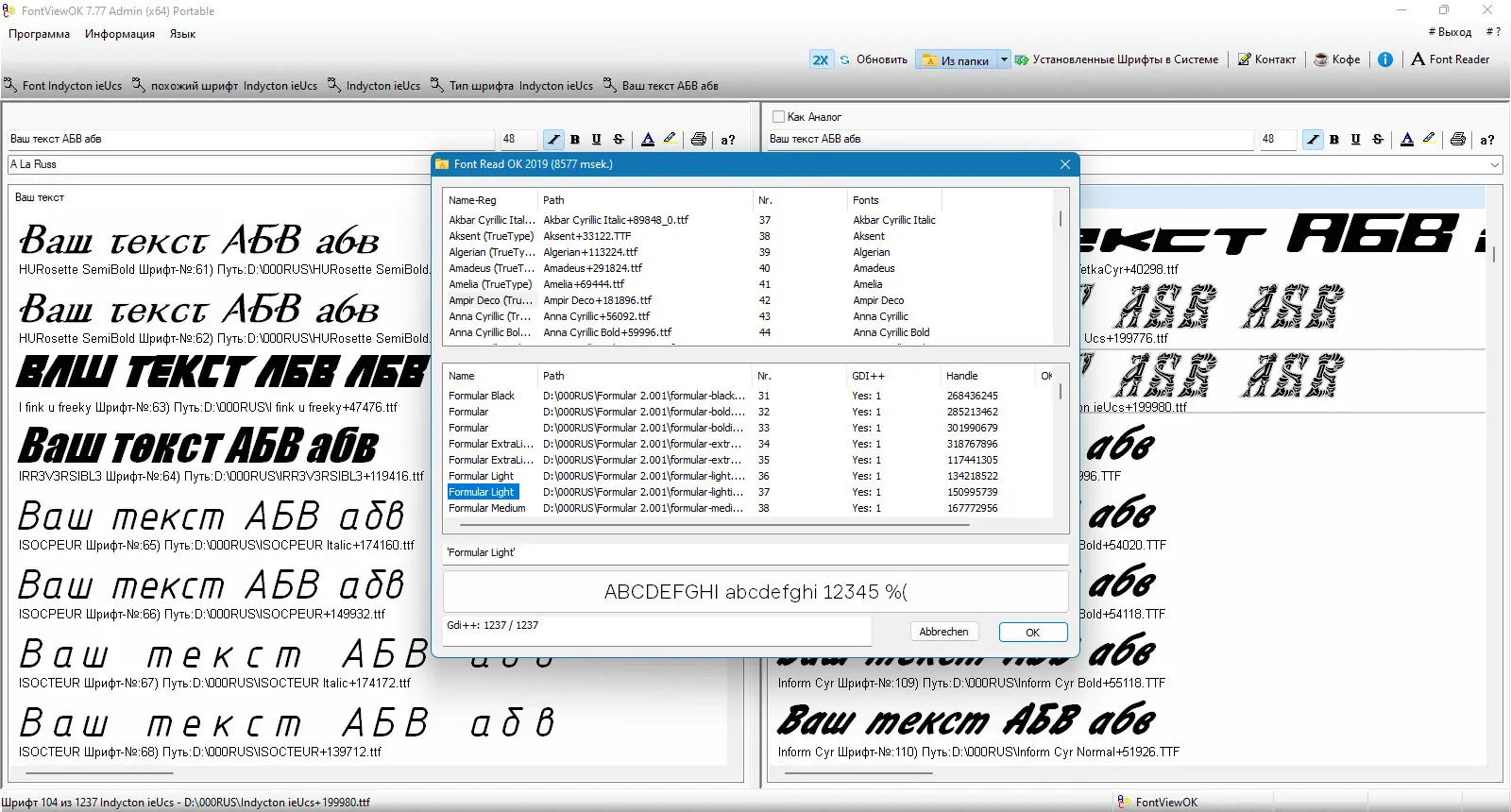This screenshot has width=1511, height=812.
Task: Open Font Reader from the toolbar
Action: [1451, 59]
